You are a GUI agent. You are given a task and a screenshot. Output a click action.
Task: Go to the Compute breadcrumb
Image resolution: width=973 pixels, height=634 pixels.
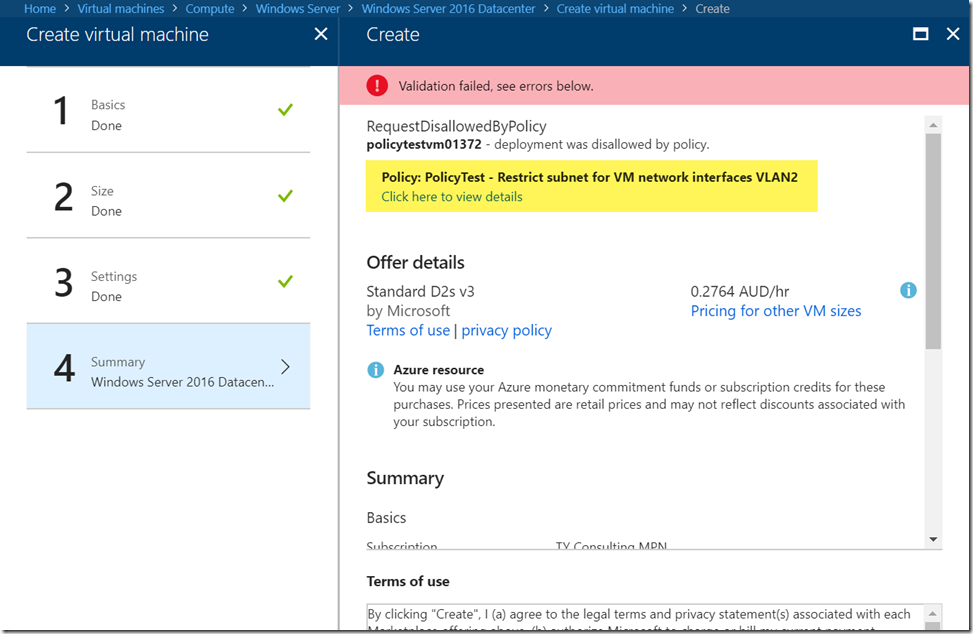click(210, 9)
